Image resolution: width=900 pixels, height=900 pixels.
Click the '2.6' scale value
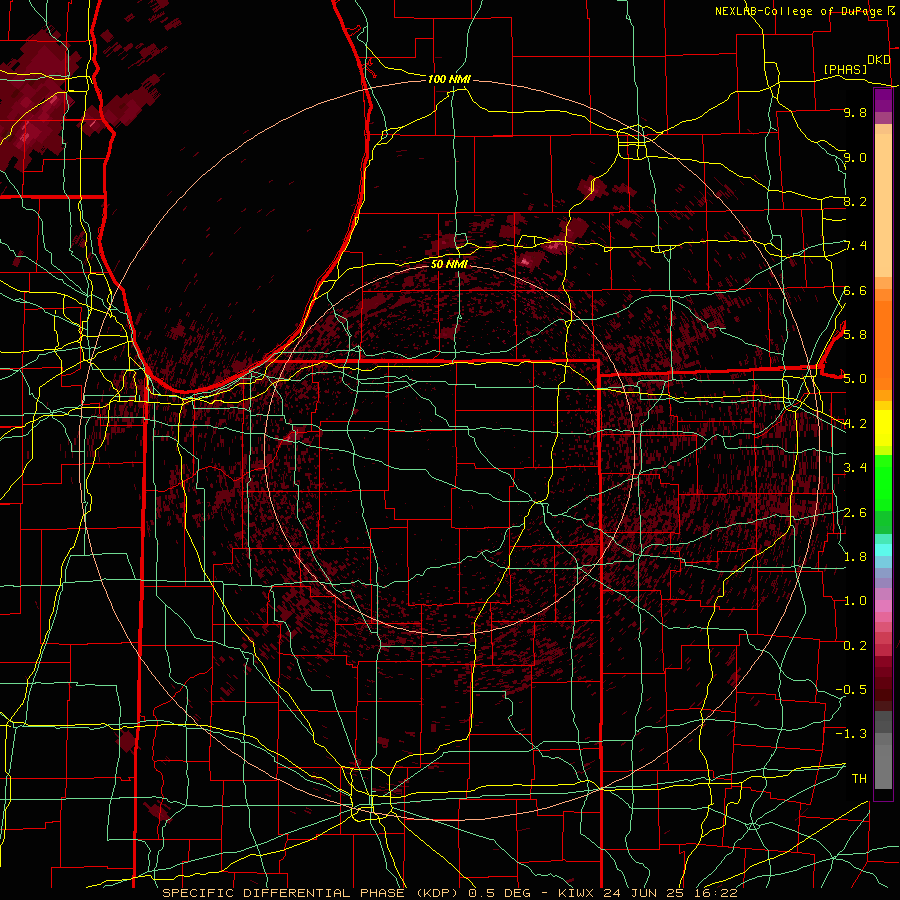pyautogui.click(x=855, y=513)
